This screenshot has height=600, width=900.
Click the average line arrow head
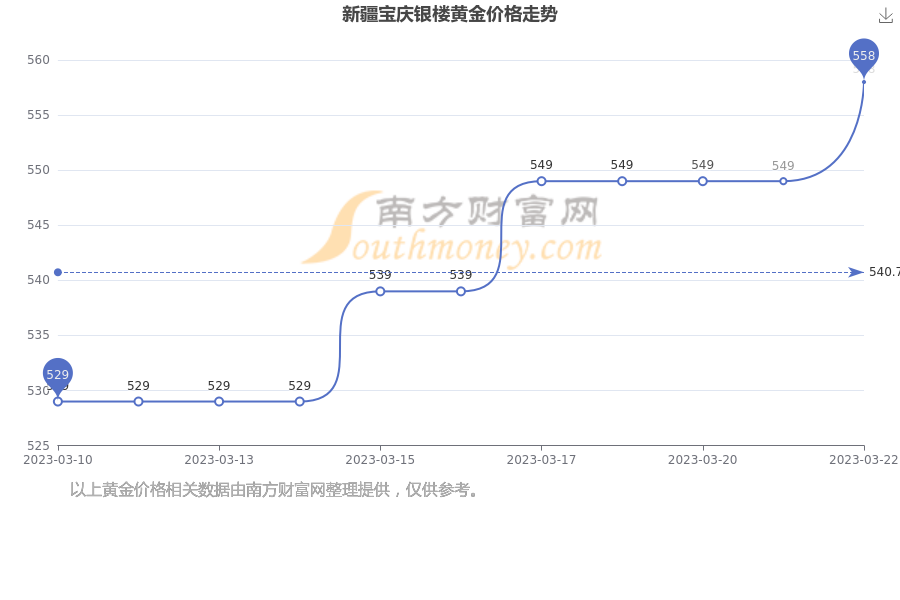[x=856, y=272]
